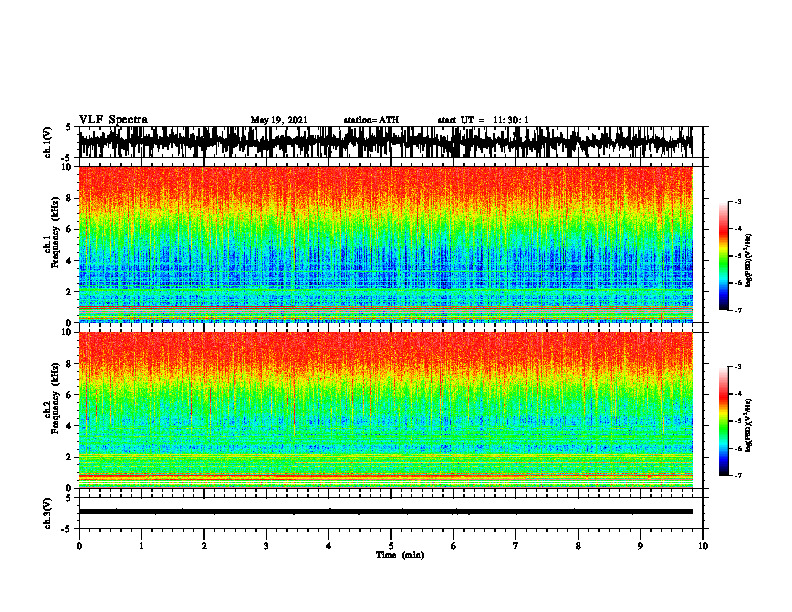Viewport: 792px width, 612px height.
Task: Click time axis tick label "7"
Action: point(516,546)
